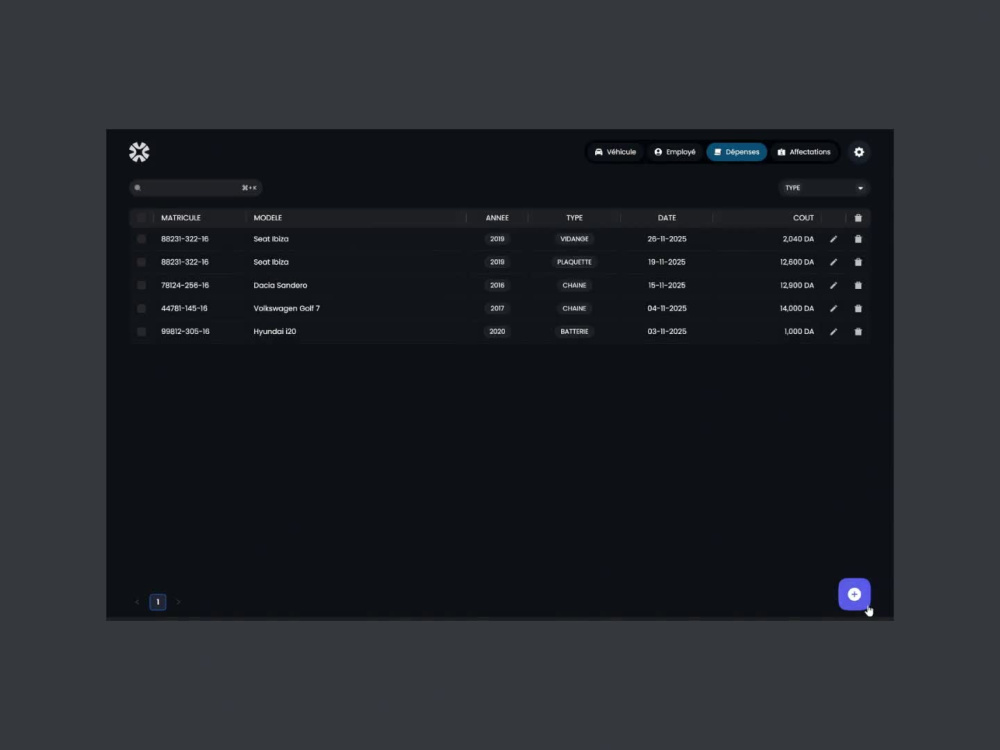Click the trash icon in the table header
This screenshot has height=750, width=1000.
pyautogui.click(x=858, y=217)
